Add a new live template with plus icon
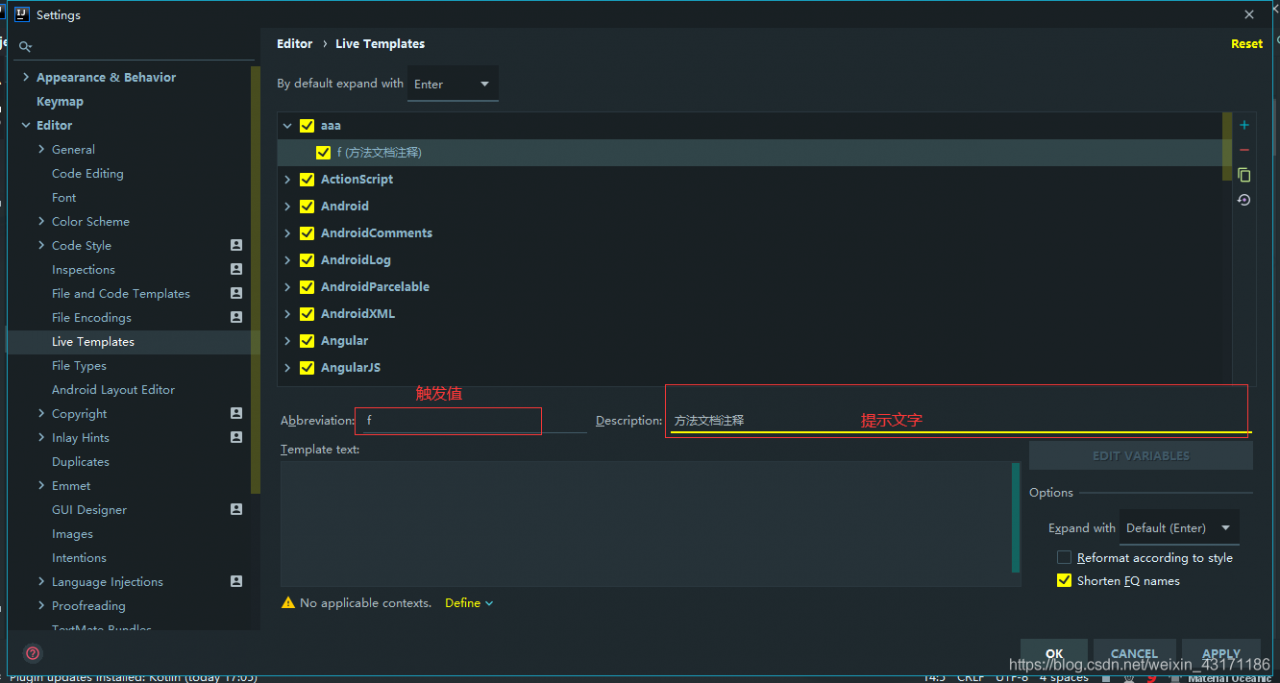 click(x=1244, y=125)
